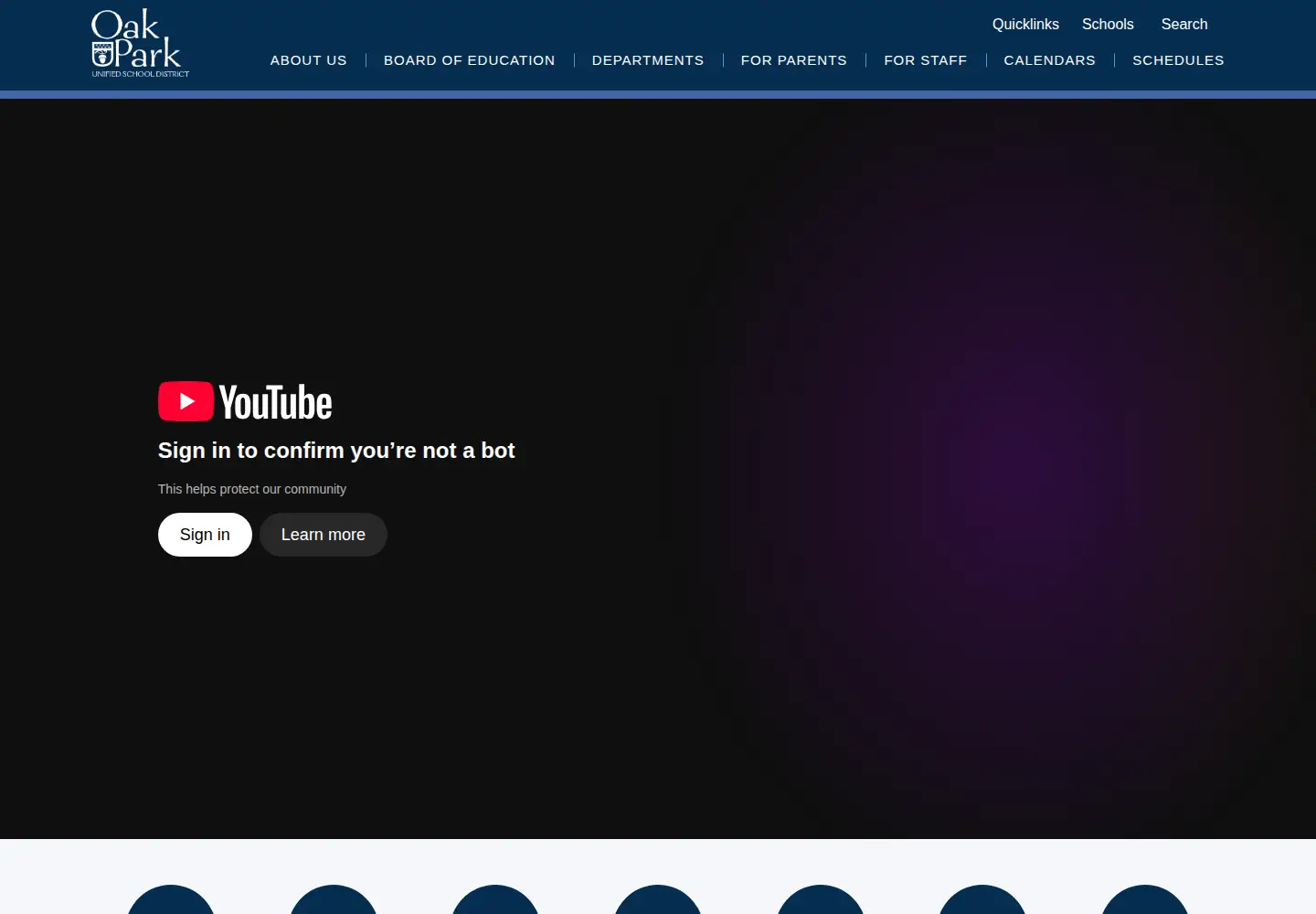Open the For Staff menu
The image size is (1316, 914).
(x=926, y=60)
